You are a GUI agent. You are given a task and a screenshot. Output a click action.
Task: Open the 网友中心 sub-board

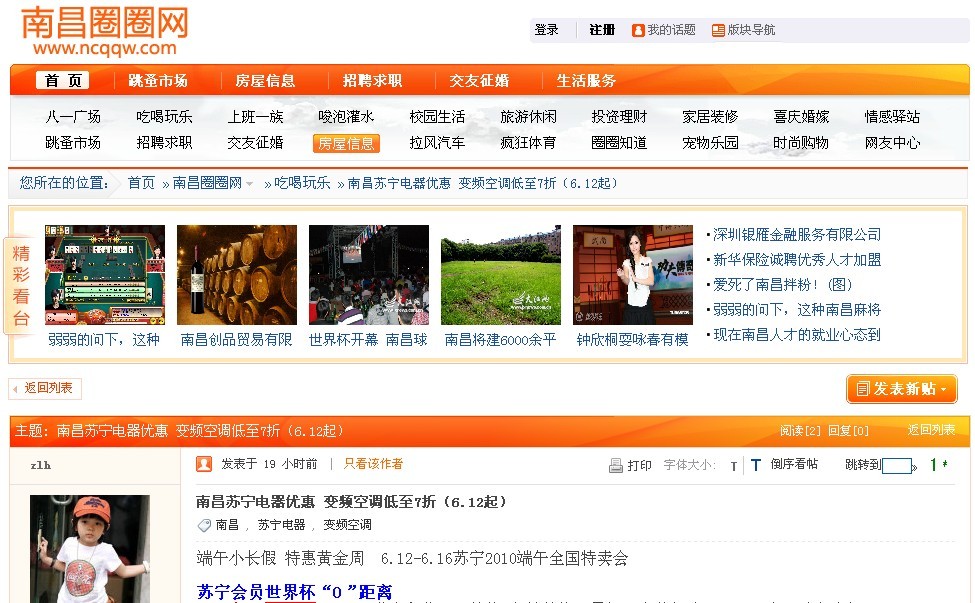pyautogui.click(x=892, y=143)
